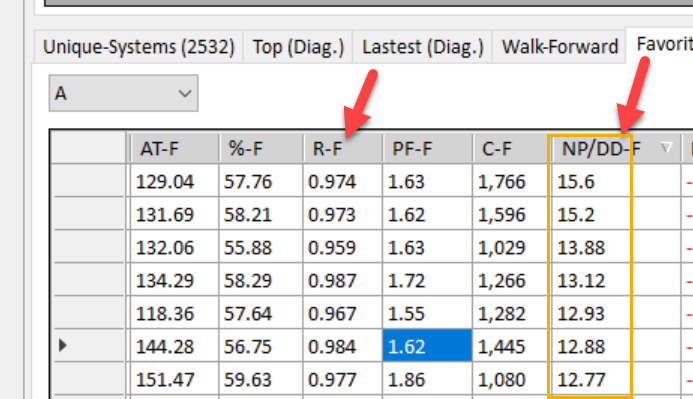Click the 0.987 cell in R-F column
The image size is (693, 399).
pos(343,280)
